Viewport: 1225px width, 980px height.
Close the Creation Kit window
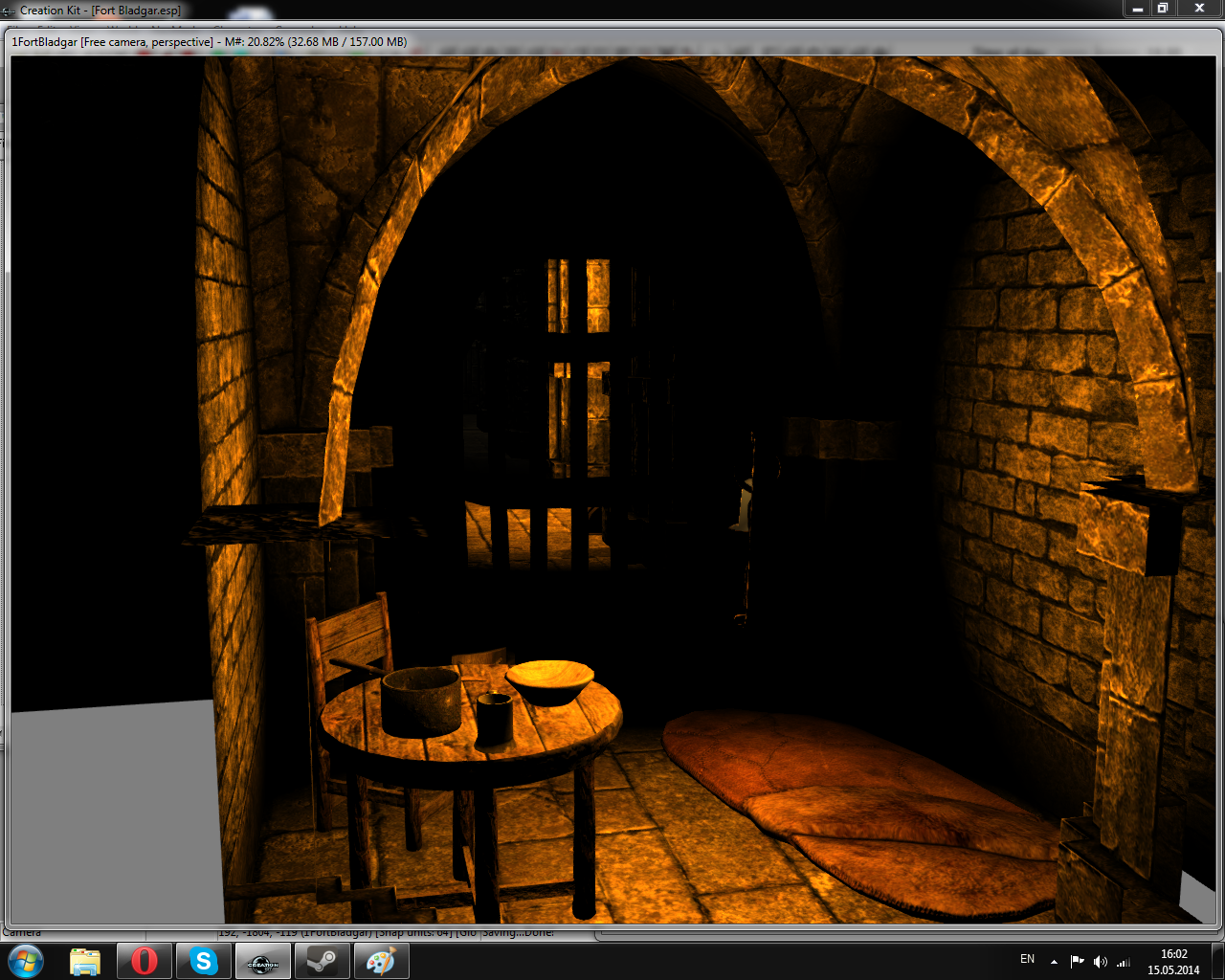(1200, 9)
